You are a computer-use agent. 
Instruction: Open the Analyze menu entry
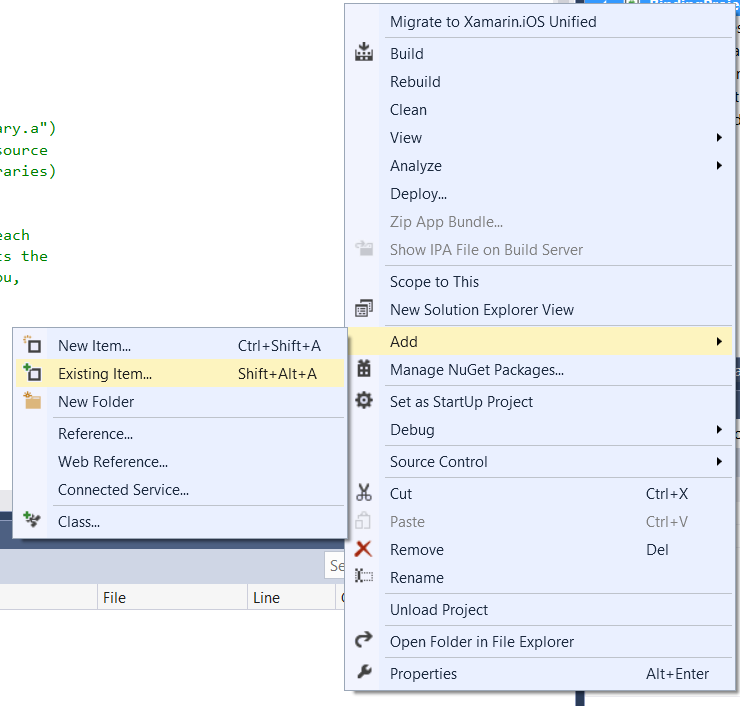[x=538, y=166]
